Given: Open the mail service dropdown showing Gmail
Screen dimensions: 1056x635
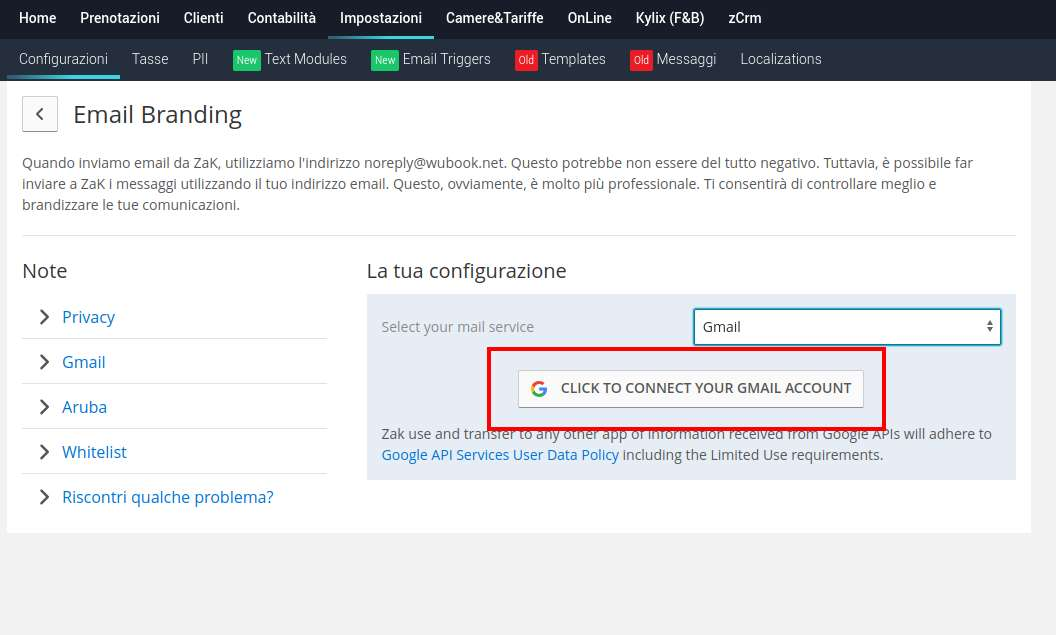Looking at the screenshot, I should pyautogui.click(x=847, y=327).
